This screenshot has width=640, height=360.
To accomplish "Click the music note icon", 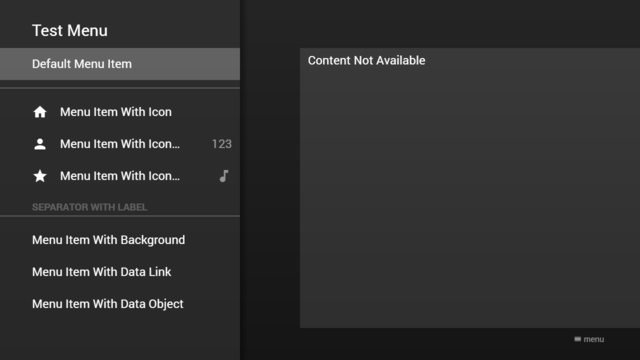I will tap(224, 176).
